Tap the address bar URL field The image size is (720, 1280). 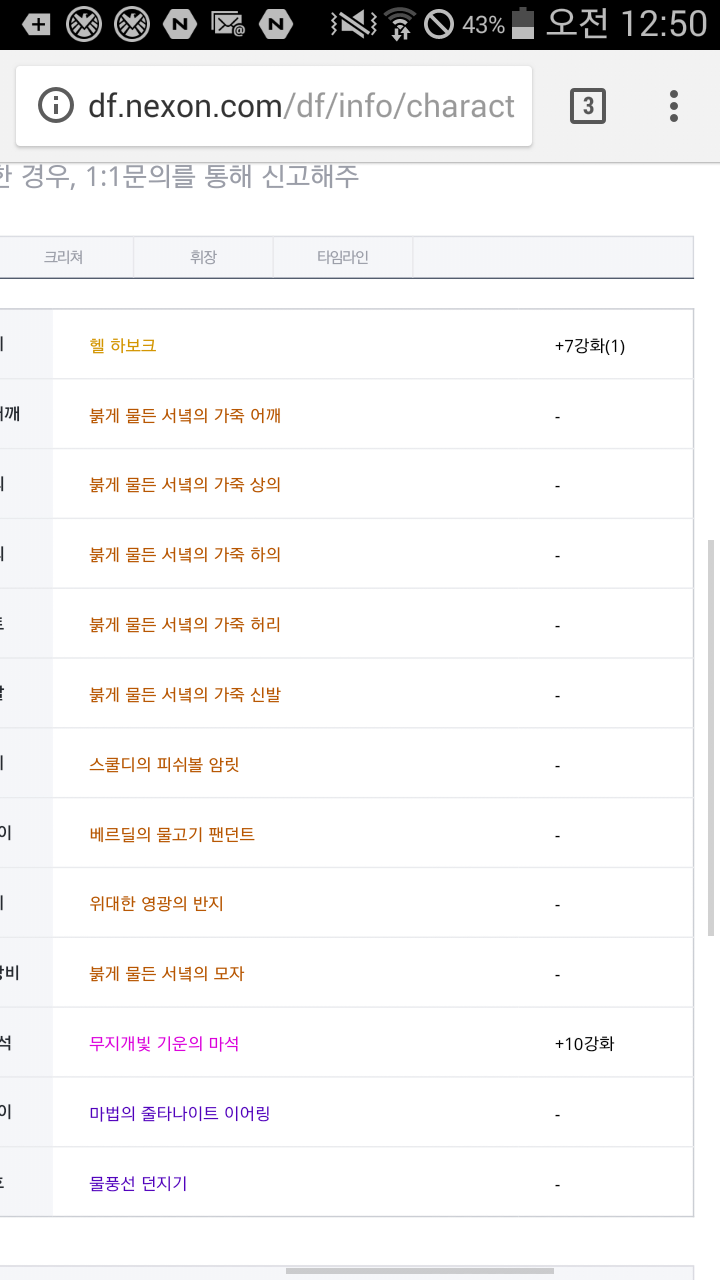(300, 105)
